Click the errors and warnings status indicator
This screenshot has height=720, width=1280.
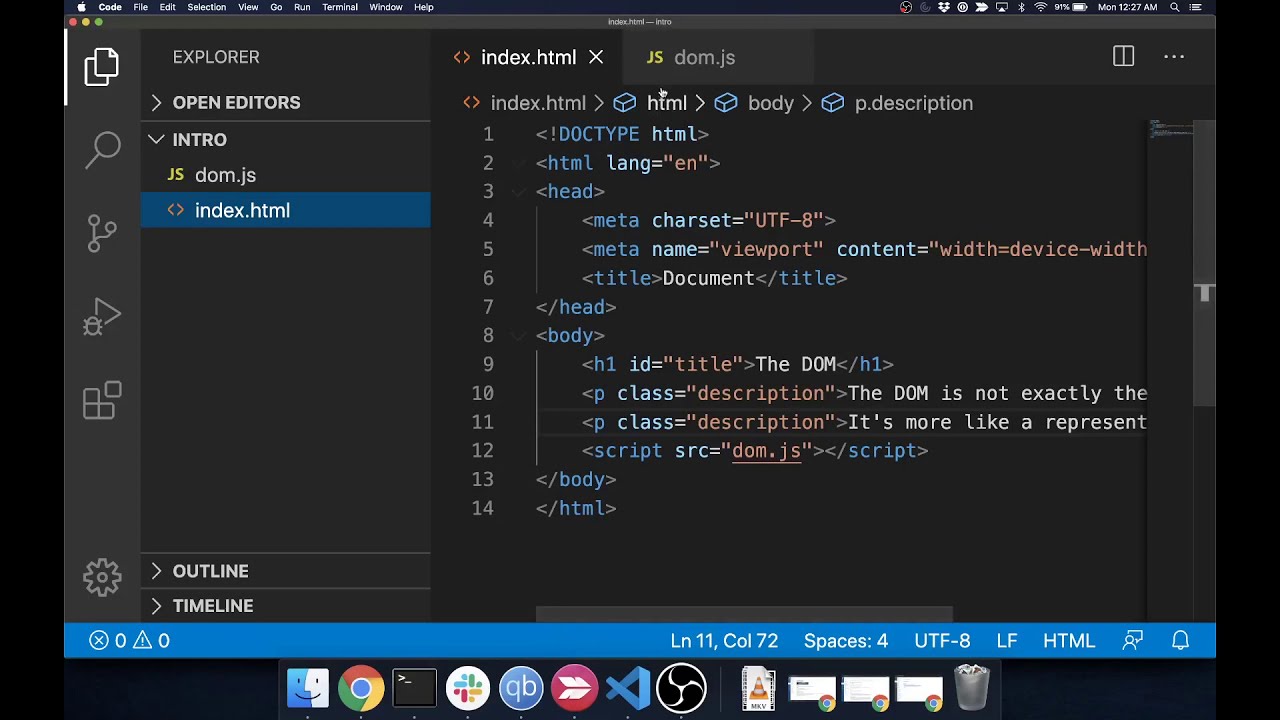tap(130, 641)
